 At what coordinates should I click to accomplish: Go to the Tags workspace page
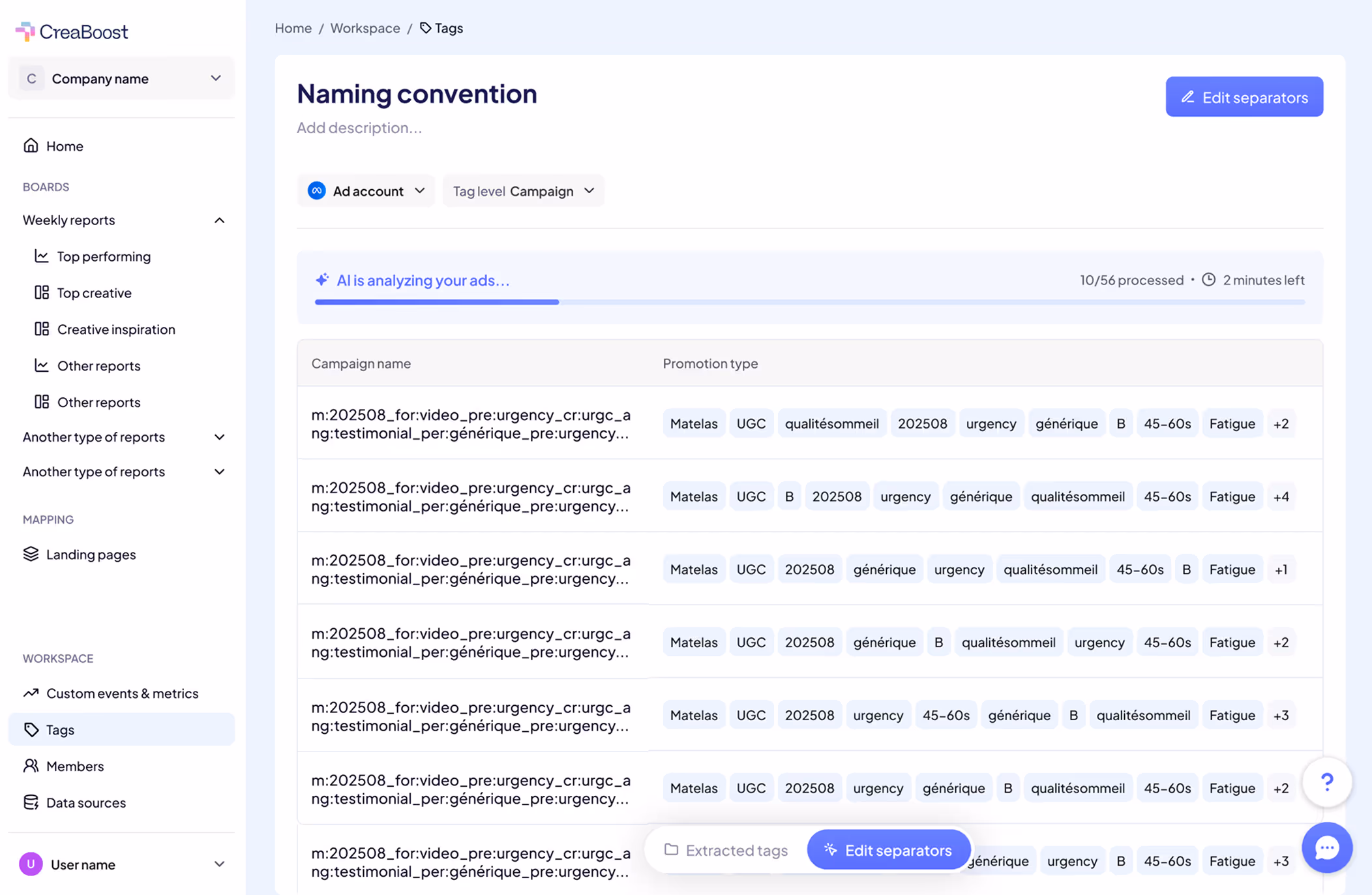click(60, 729)
